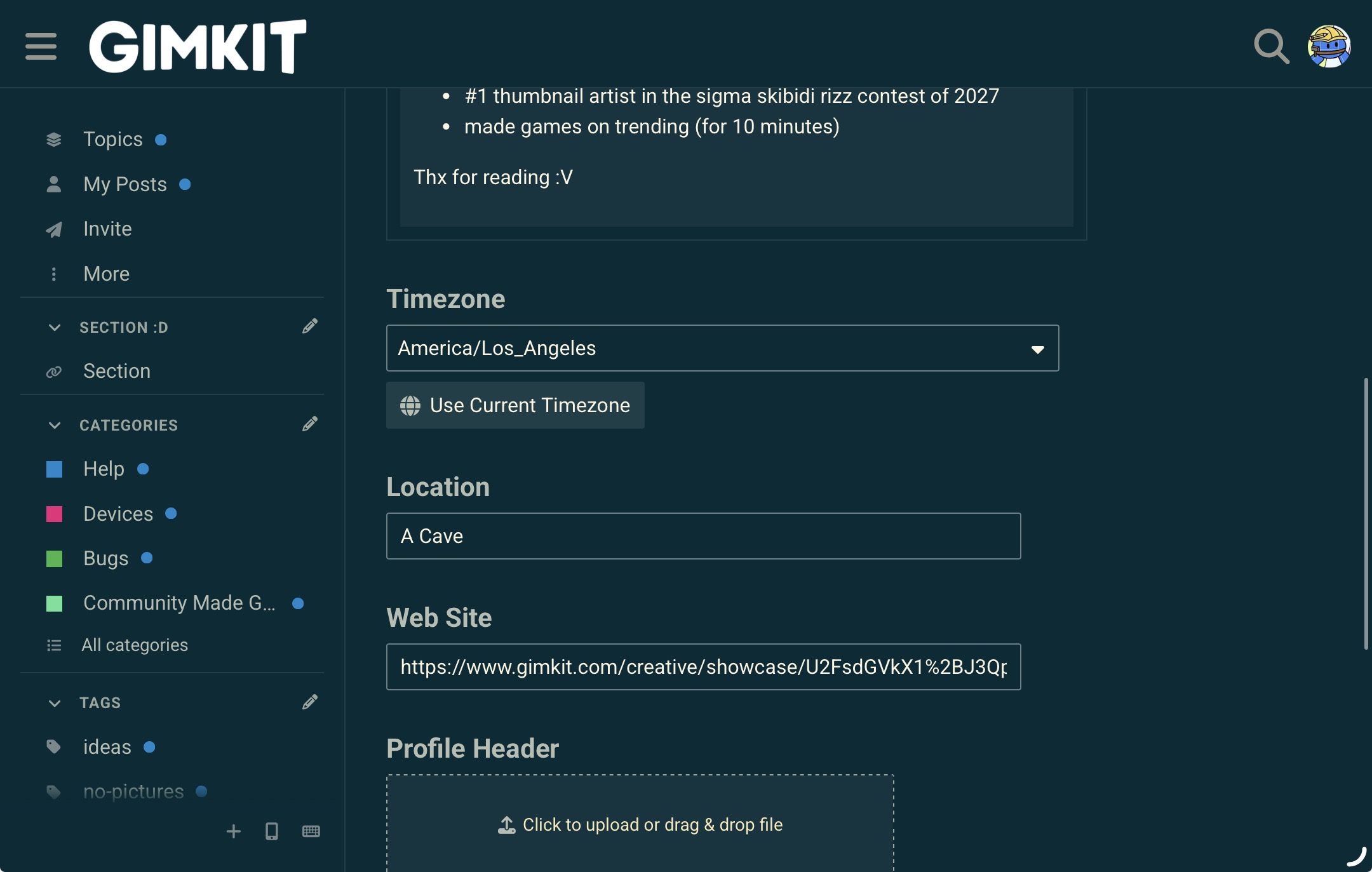The image size is (1372, 872).
Task: Collapse the SECTION :D sidebar group
Action: [55, 328]
